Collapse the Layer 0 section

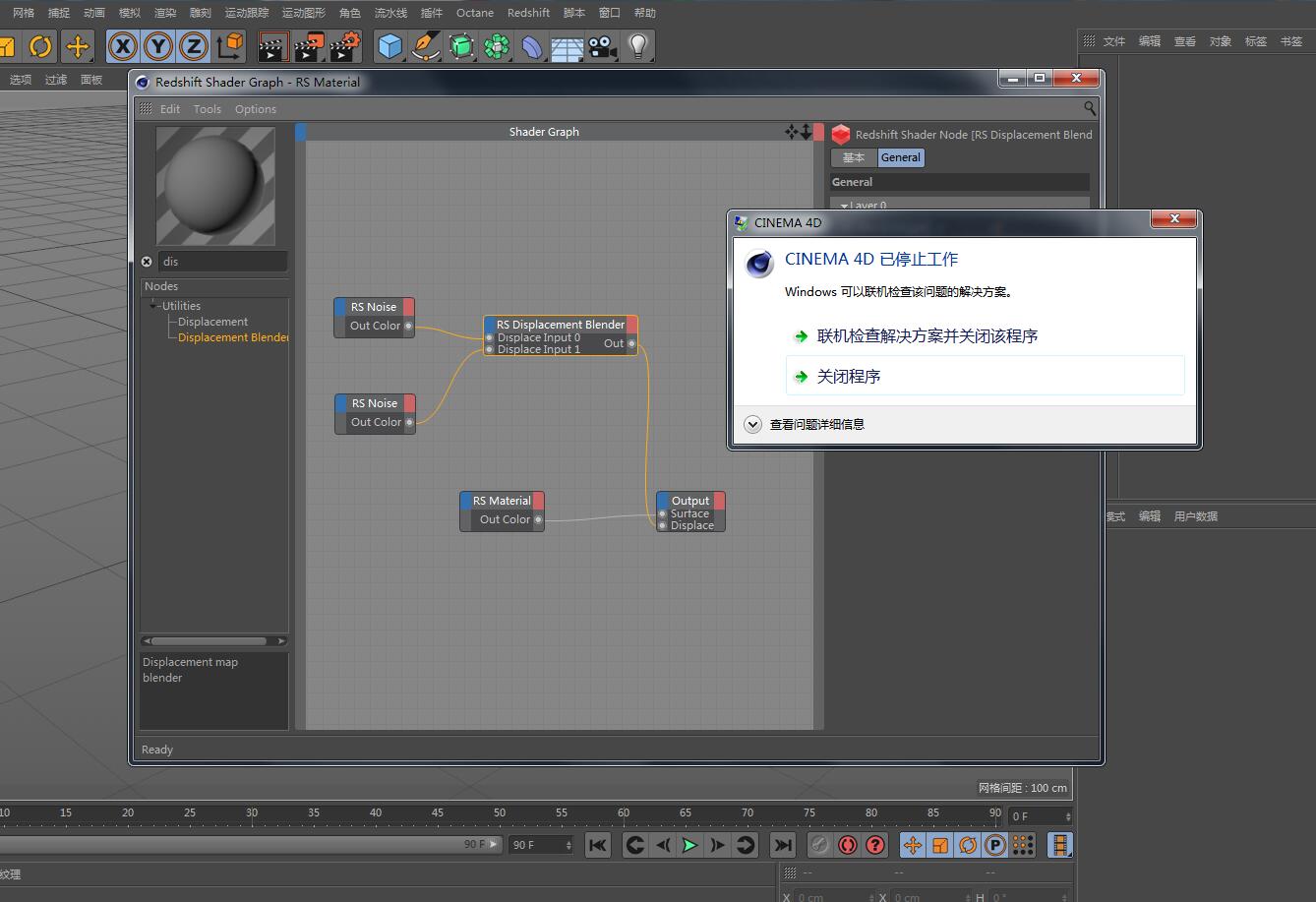pos(844,206)
